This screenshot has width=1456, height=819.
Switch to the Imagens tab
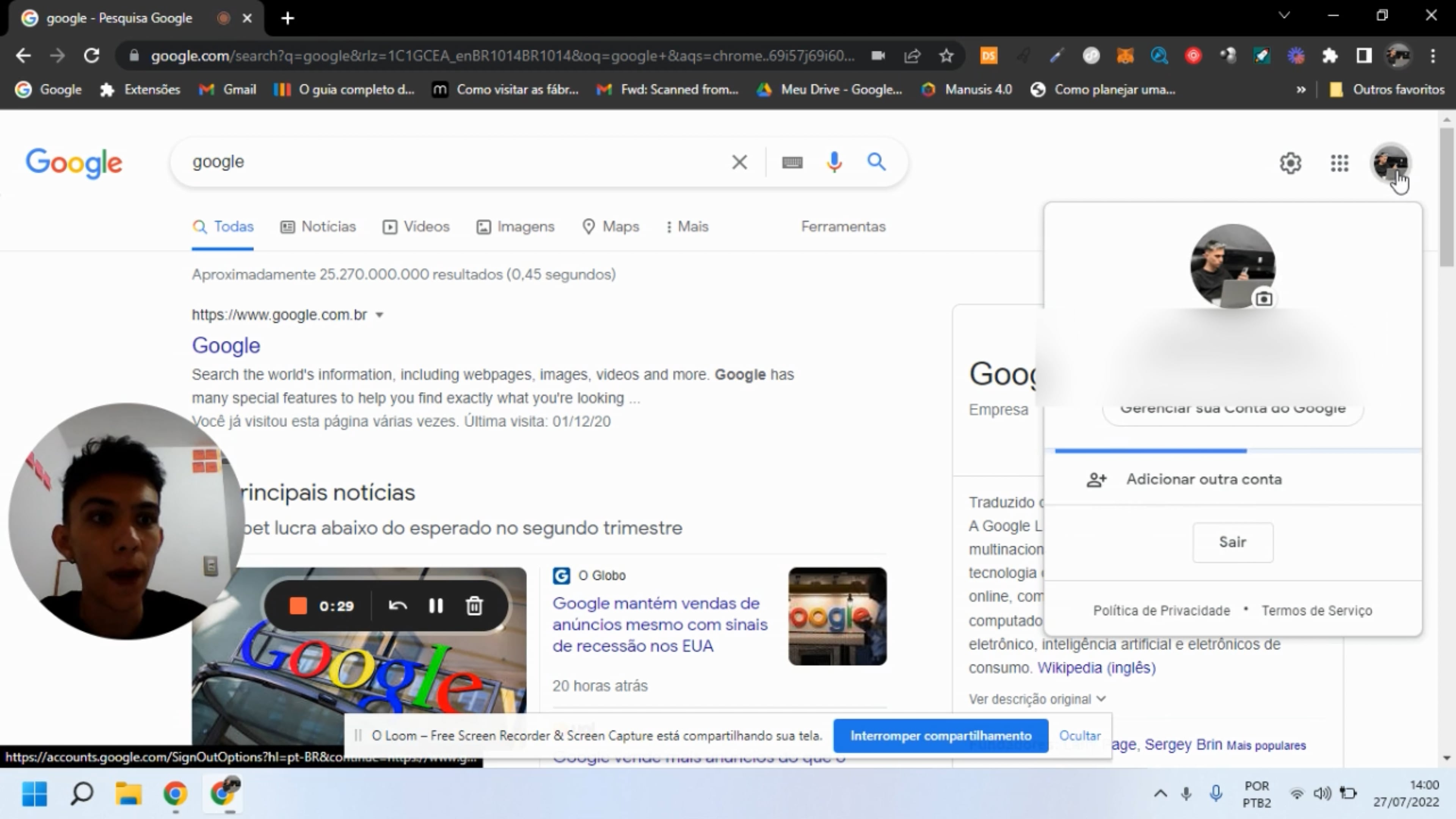516,227
